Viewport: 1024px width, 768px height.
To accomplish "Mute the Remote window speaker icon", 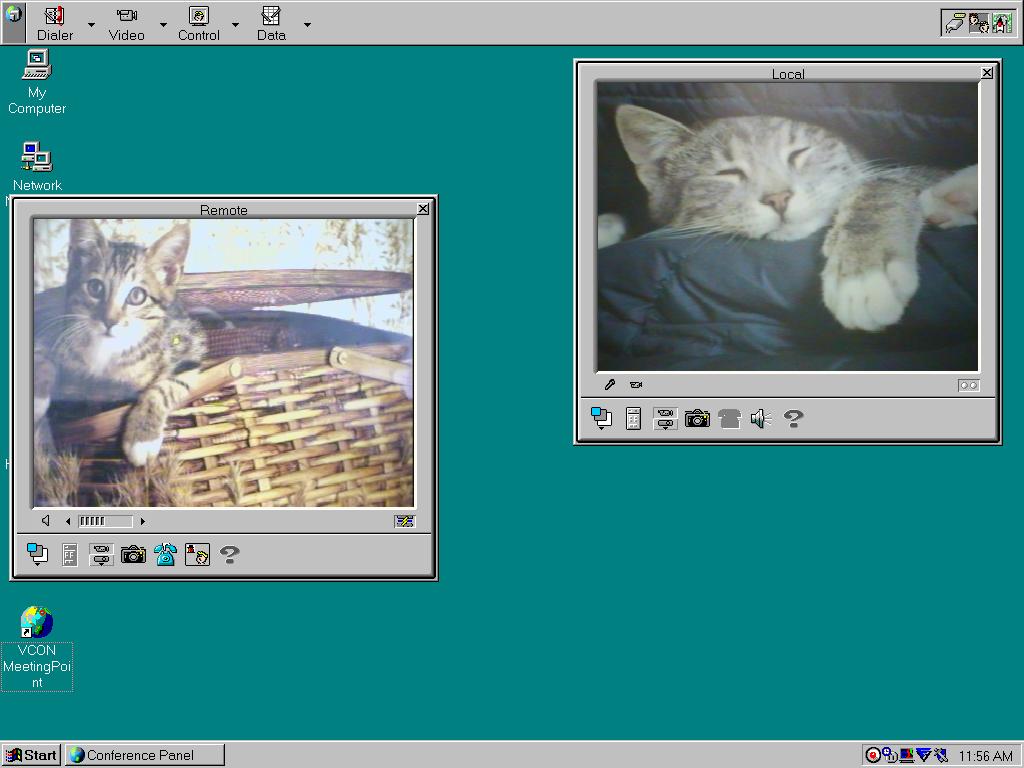I will [46, 520].
